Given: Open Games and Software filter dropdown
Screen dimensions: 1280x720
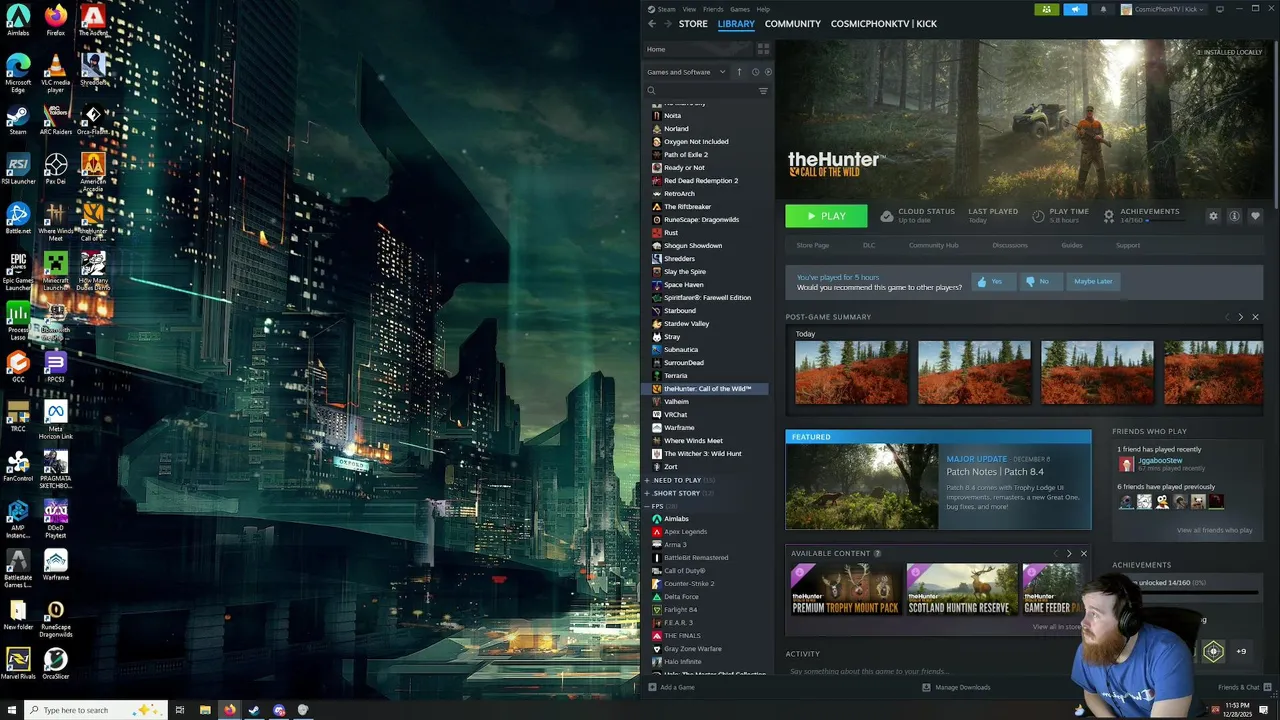Looking at the screenshot, I should [x=686, y=72].
